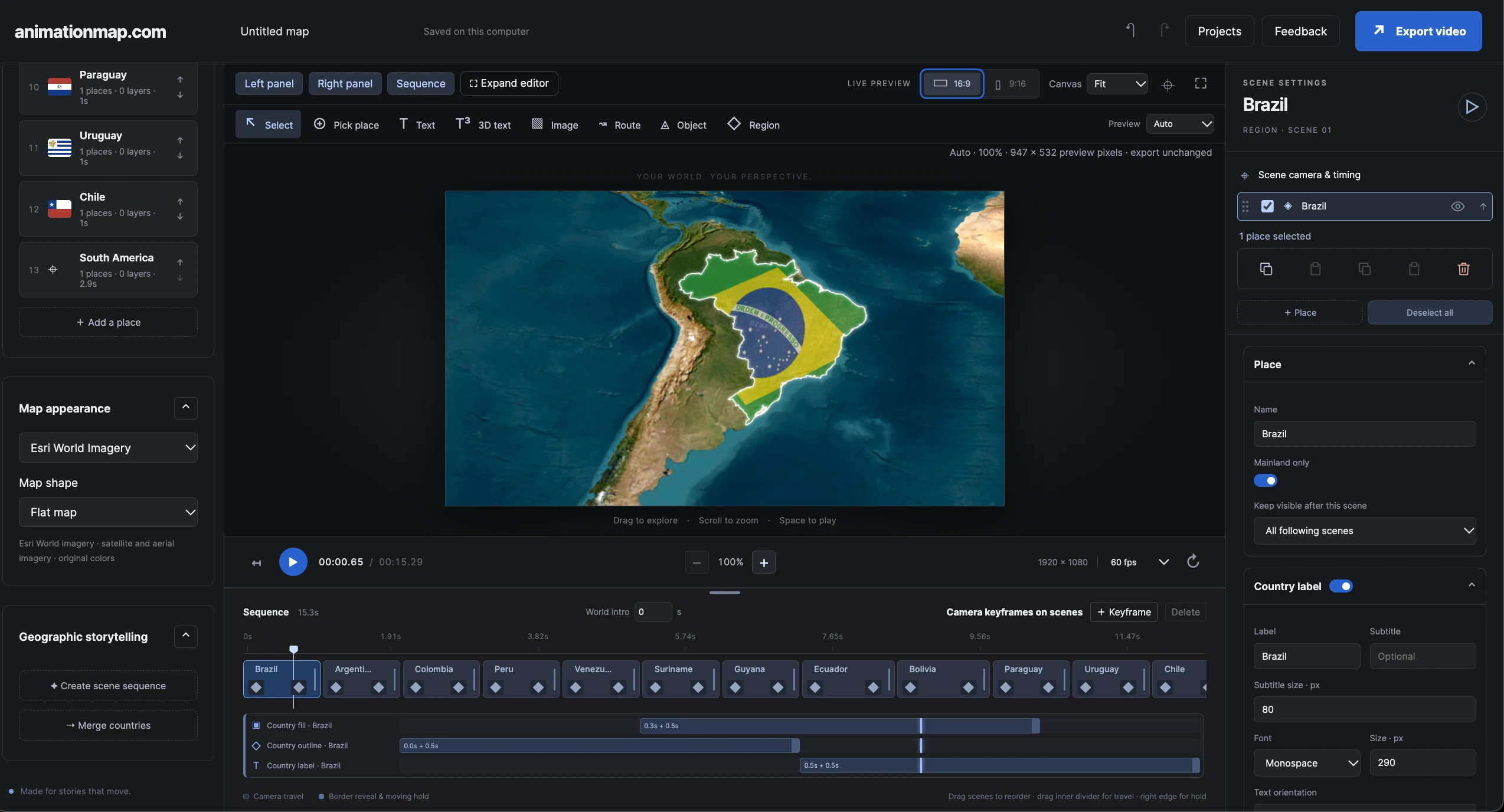Select the Region tool

tap(754, 125)
